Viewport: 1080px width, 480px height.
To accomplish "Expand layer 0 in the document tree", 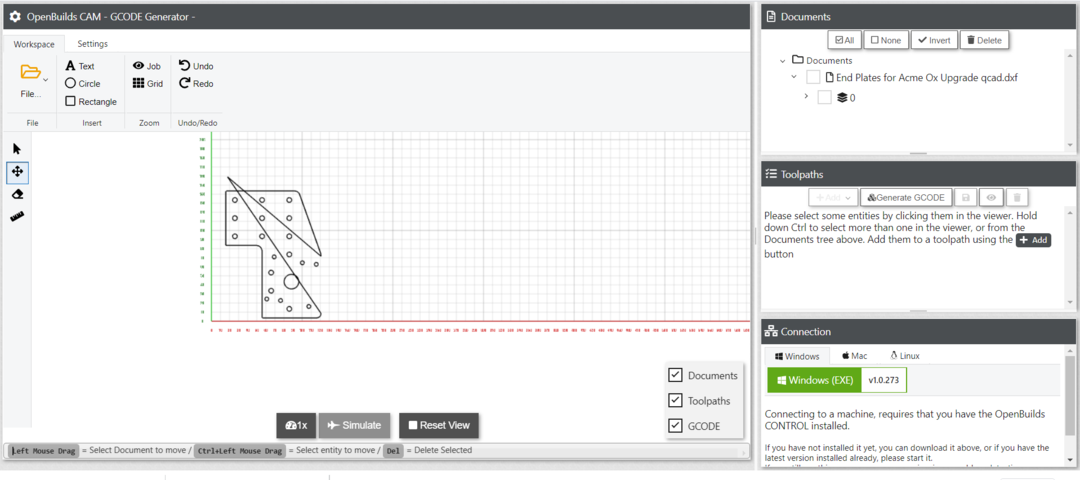I will pyautogui.click(x=806, y=97).
